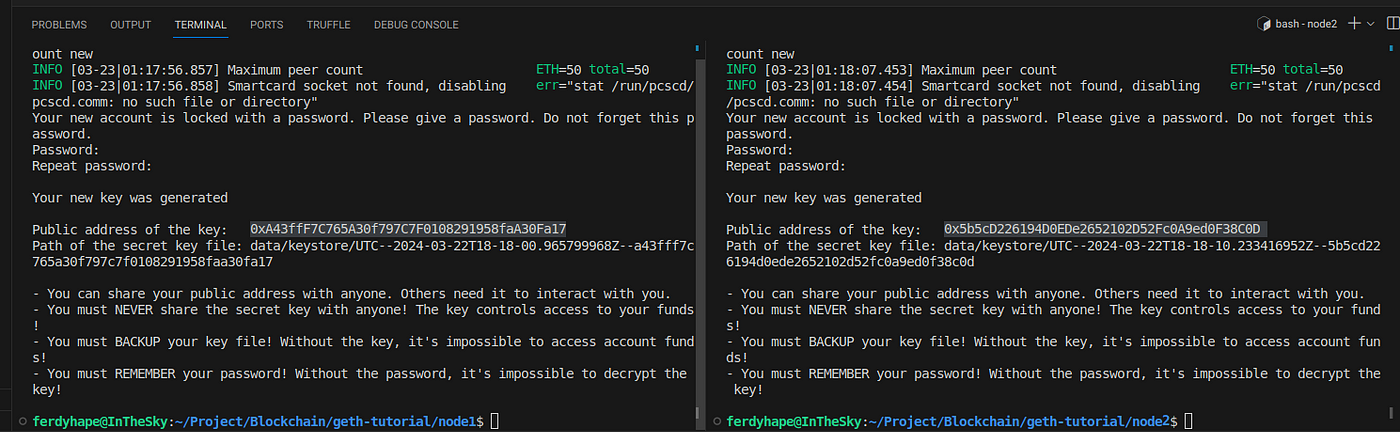Open the PORTS tab
1400x432 pixels.
tap(266, 24)
